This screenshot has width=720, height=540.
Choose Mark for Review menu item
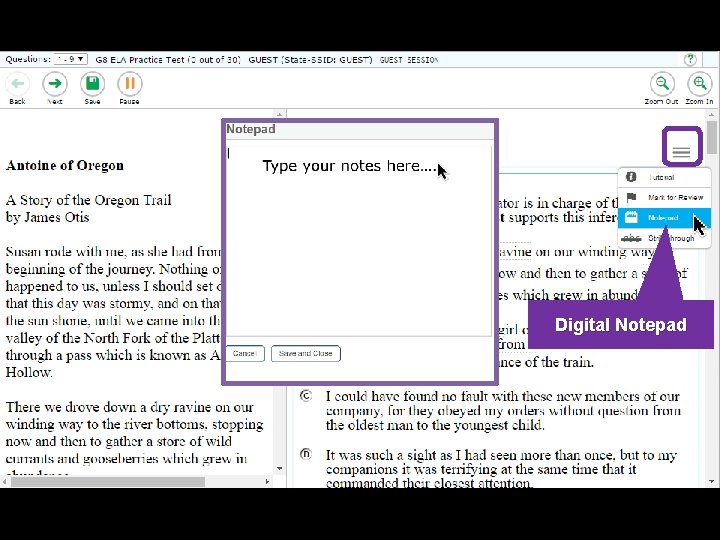[x=664, y=197]
